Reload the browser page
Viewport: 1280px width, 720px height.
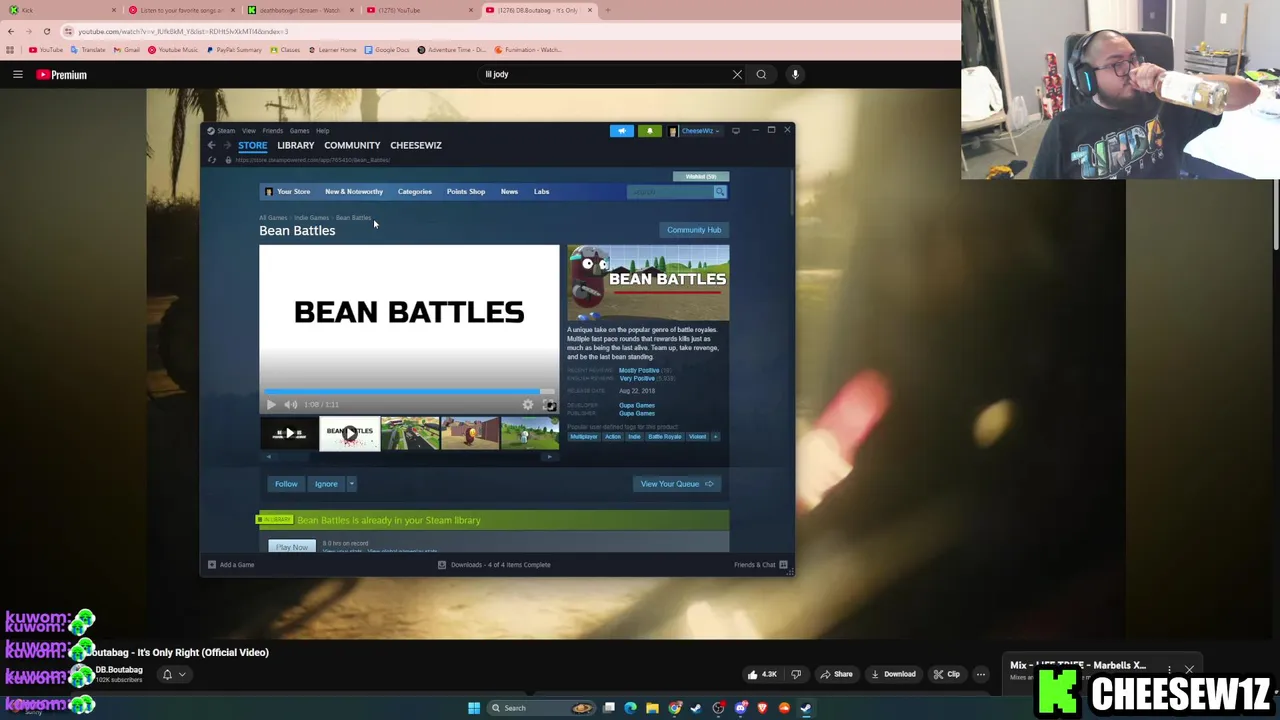46,32
